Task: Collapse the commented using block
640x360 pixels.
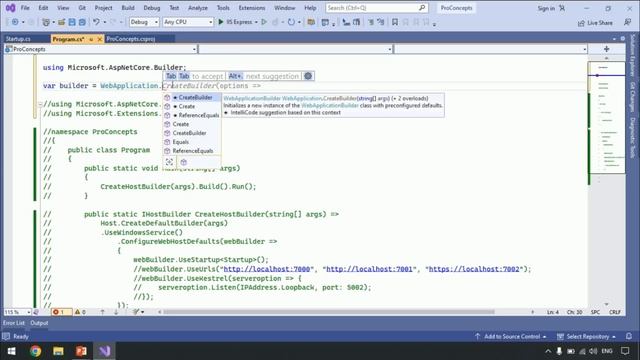Action: 40,104
